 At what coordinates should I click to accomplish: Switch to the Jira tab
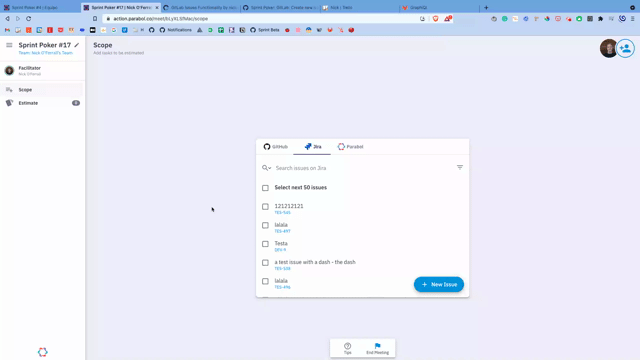point(313,147)
